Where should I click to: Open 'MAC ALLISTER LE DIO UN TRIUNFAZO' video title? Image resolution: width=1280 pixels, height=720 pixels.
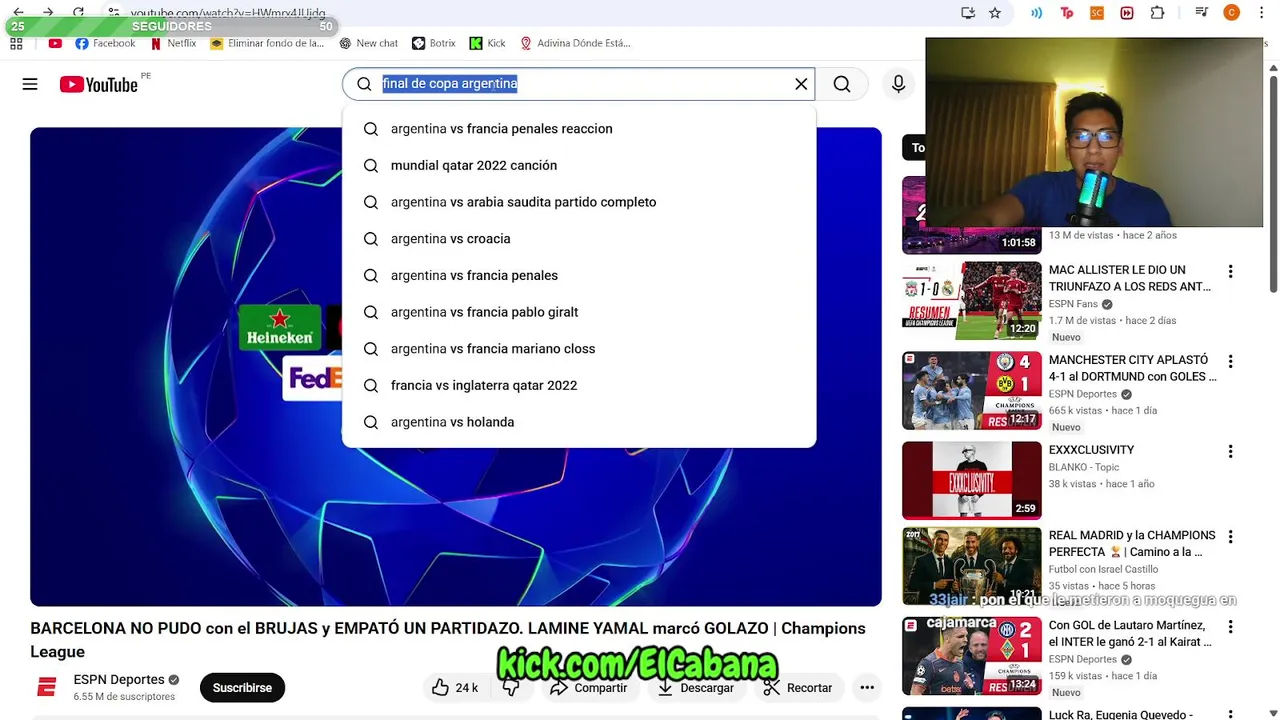[1130, 278]
